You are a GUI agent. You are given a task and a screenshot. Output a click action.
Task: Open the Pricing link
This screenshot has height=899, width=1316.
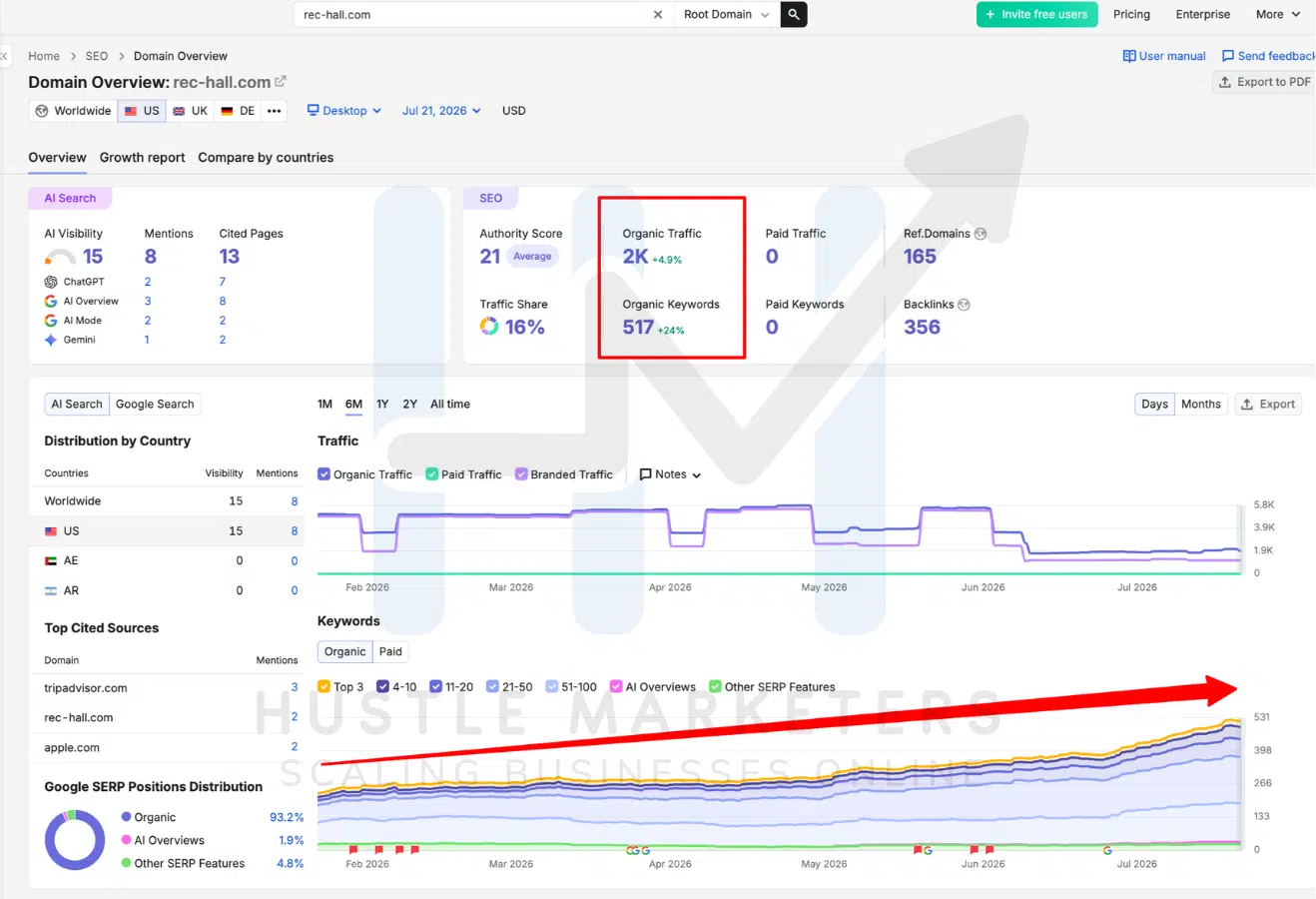1131,14
